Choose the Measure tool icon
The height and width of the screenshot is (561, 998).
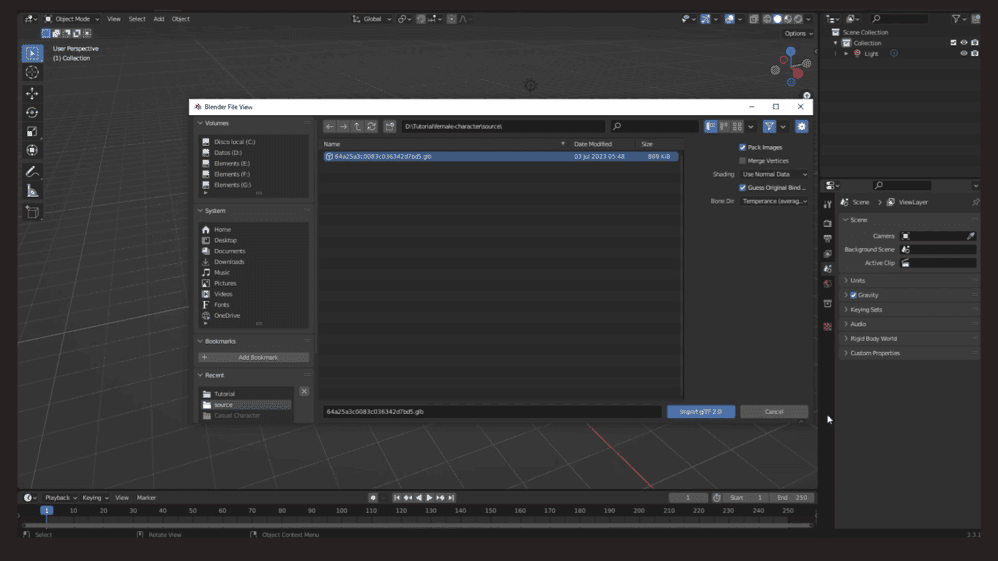[32, 191]
